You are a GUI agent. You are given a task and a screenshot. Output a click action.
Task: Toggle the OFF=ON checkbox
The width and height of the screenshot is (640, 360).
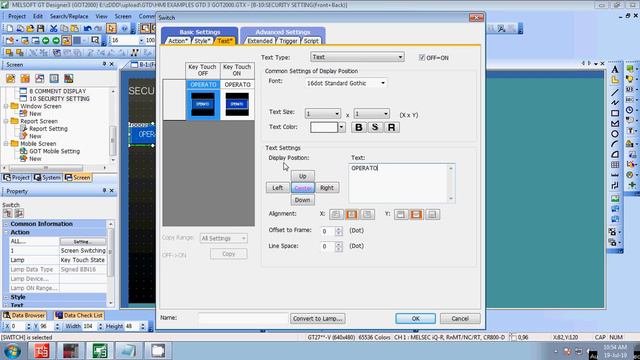pyautogui.click(x=422, y=58)
